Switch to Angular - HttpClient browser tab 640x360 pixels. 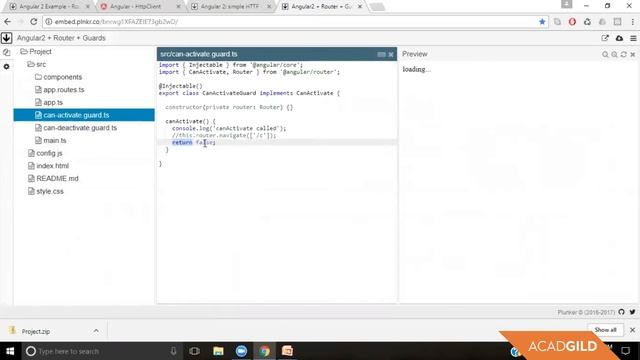(139, 7)
